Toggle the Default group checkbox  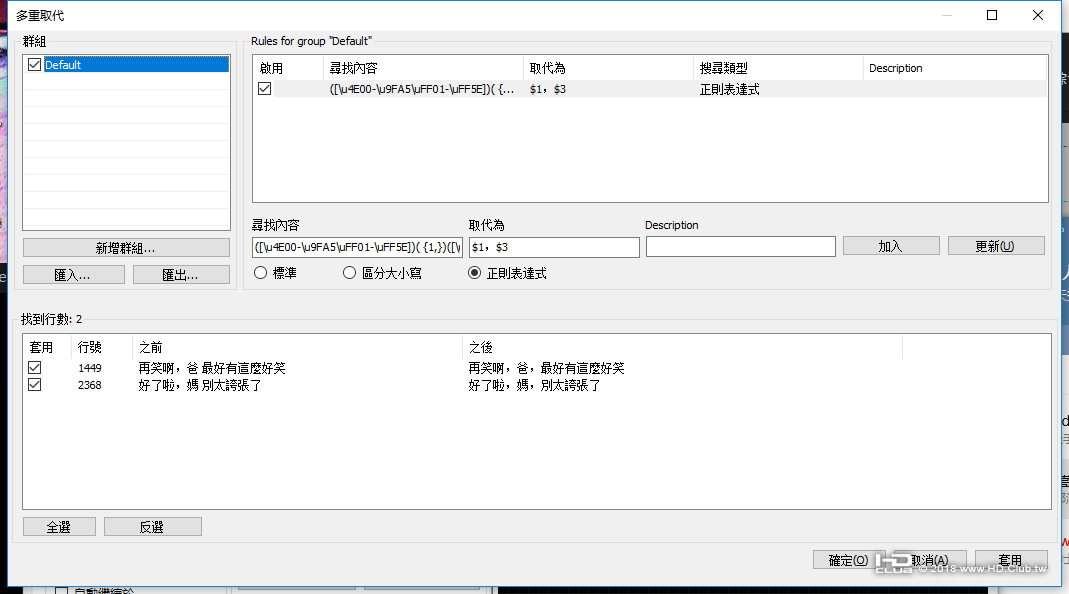point(35,65)
